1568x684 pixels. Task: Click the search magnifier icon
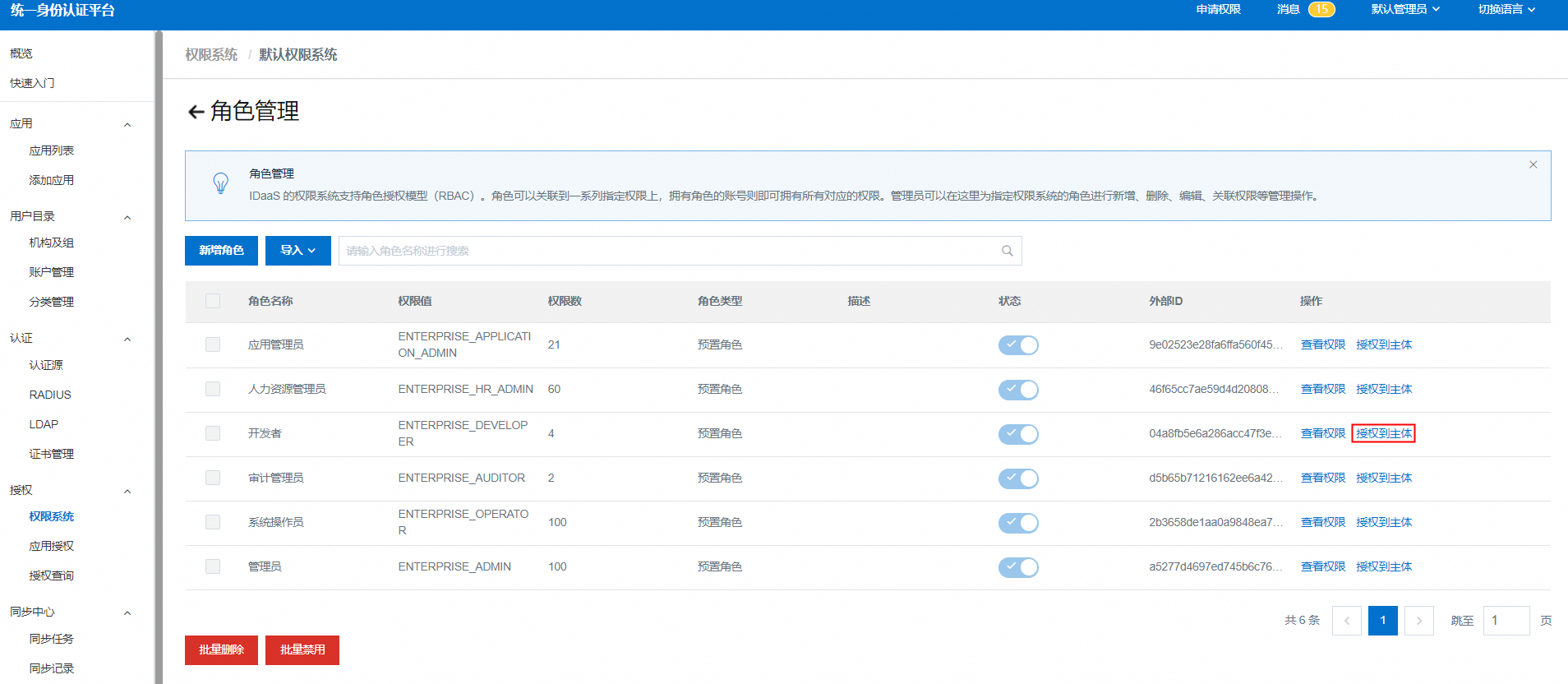click(1007, 251)
